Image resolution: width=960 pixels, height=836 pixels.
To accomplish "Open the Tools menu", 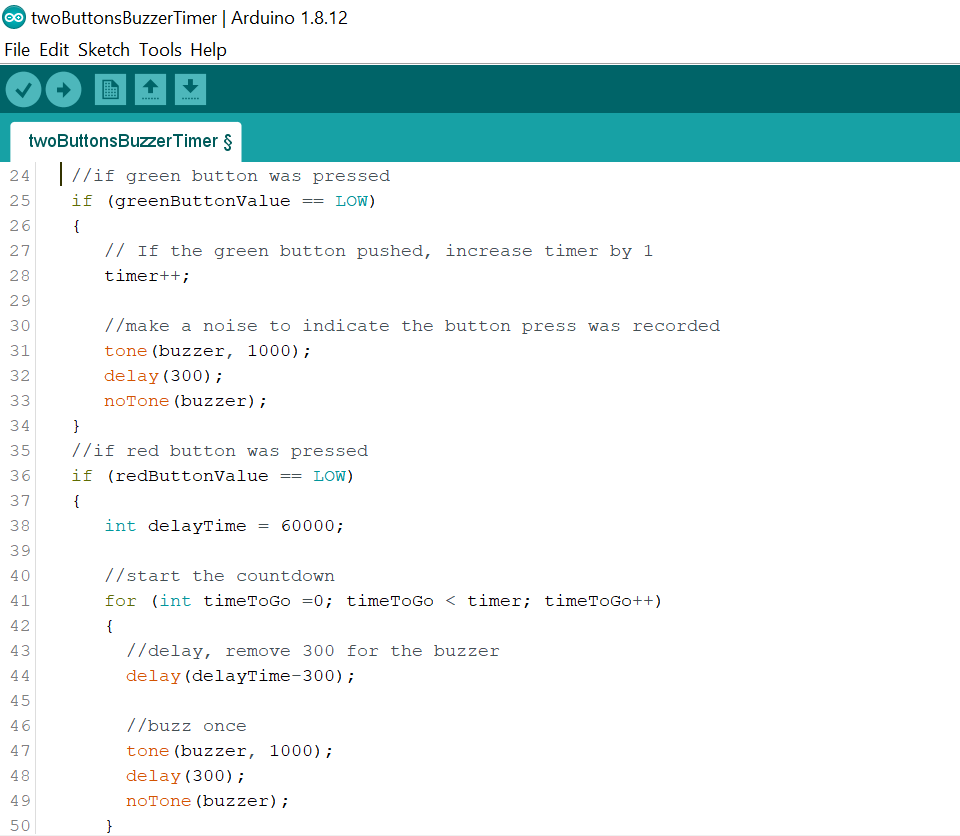I will [160, 50].
